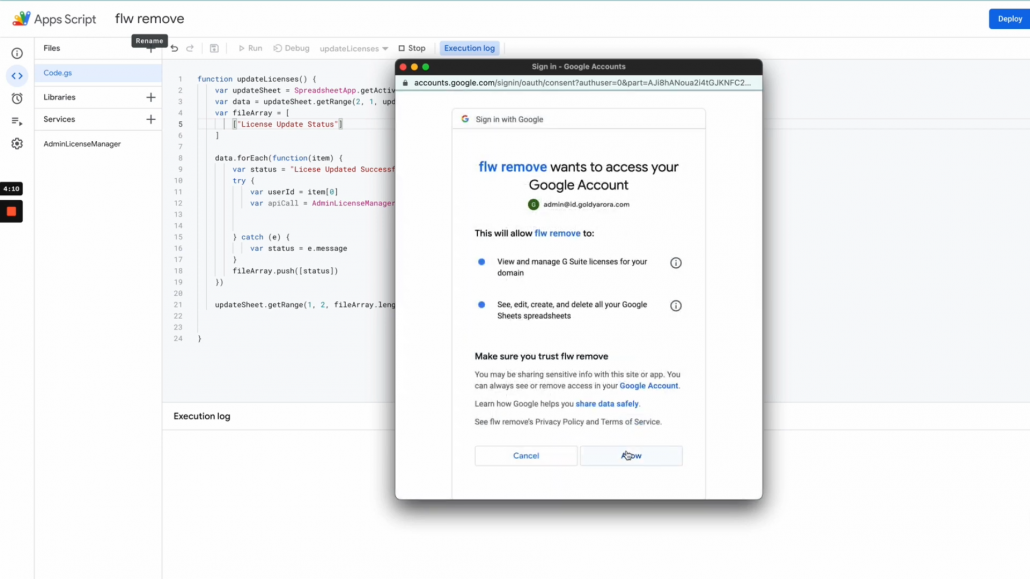Click the Google G logo in sign-in
Viewport: 1030px width, 579px height.
(465, 119)
